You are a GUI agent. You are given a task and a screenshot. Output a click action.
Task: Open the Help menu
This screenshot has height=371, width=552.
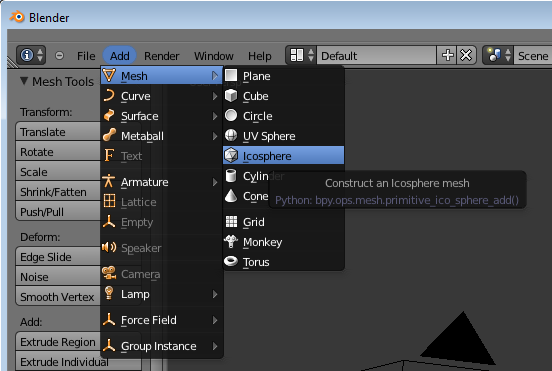click(260, 56)
